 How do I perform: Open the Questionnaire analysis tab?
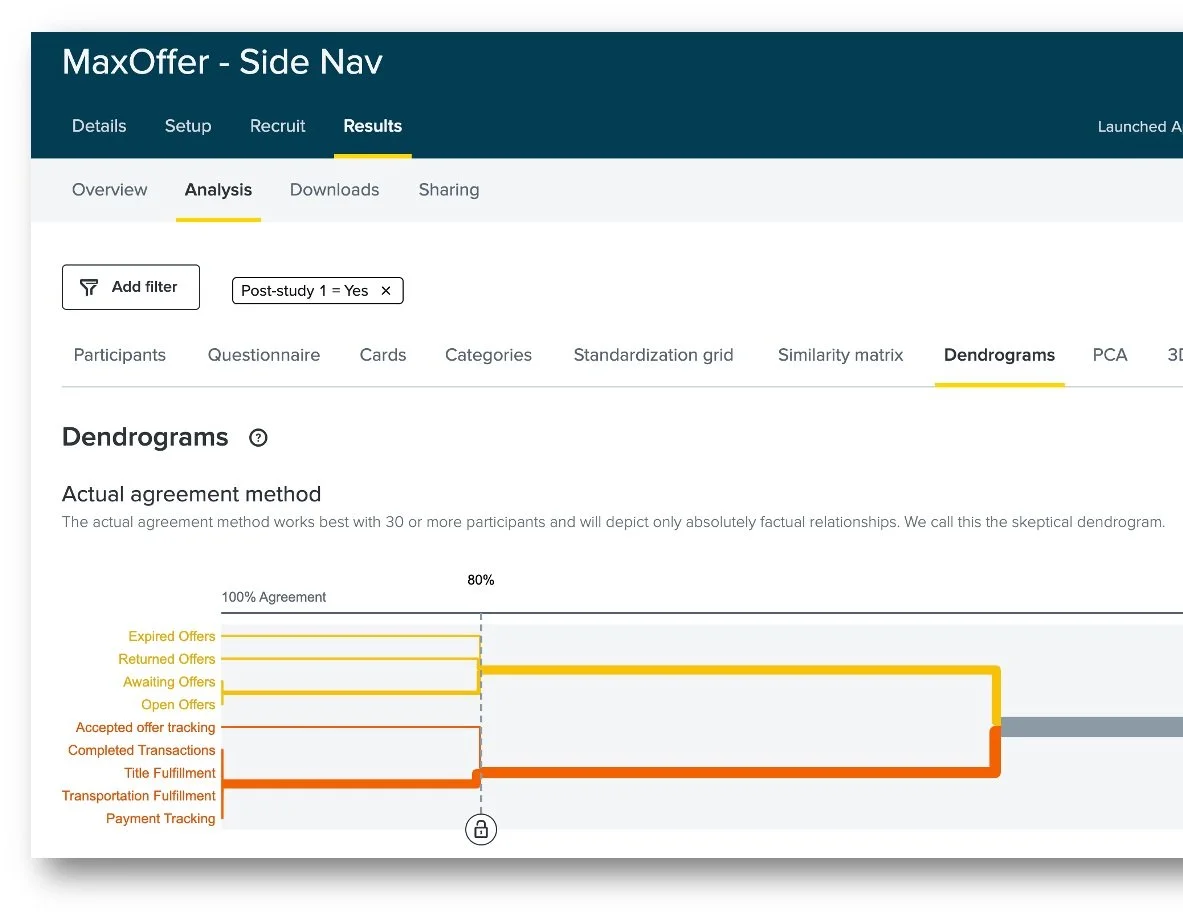(263, 355)
